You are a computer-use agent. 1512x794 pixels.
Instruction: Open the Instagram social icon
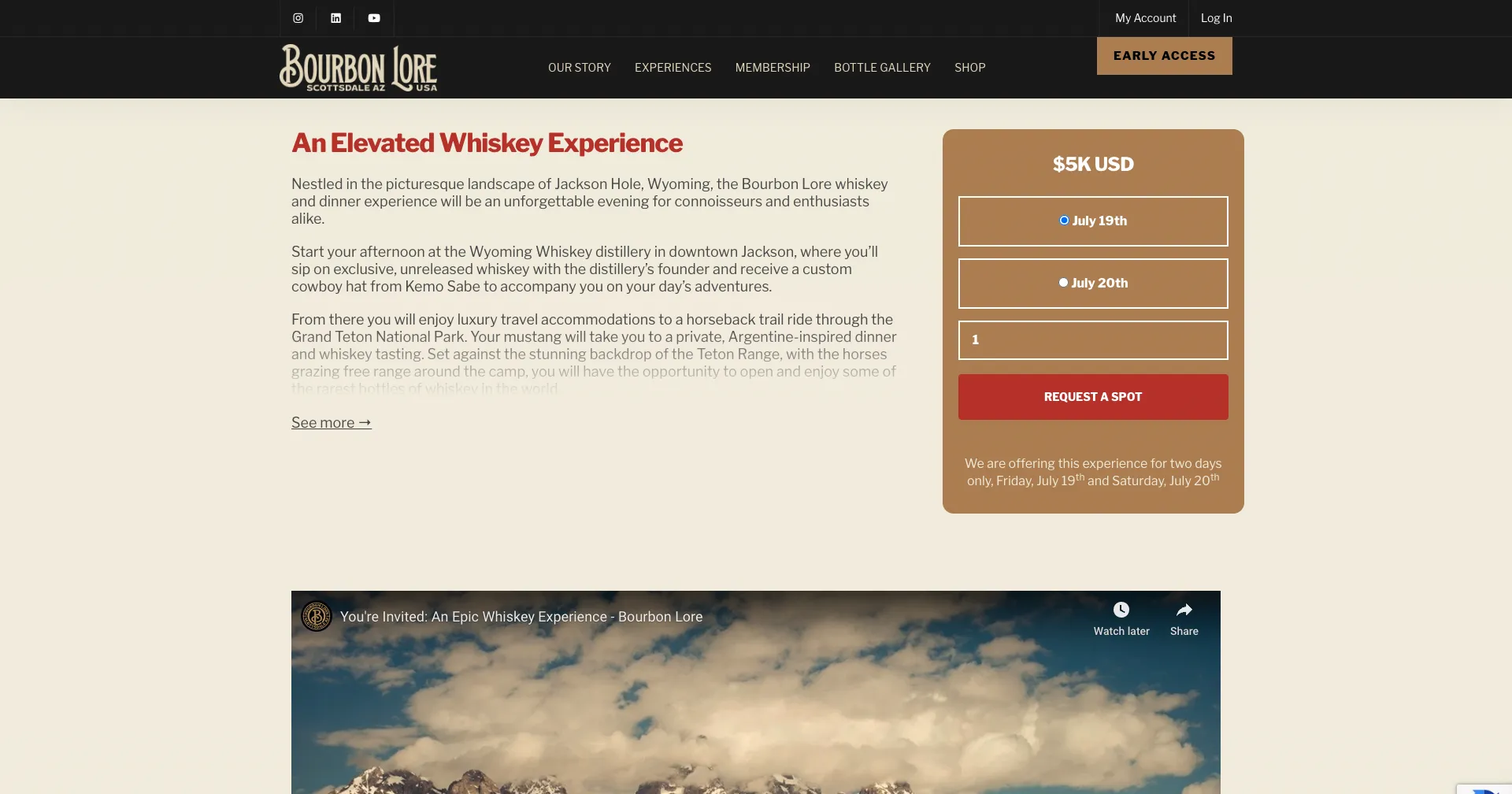click(298, 18)
